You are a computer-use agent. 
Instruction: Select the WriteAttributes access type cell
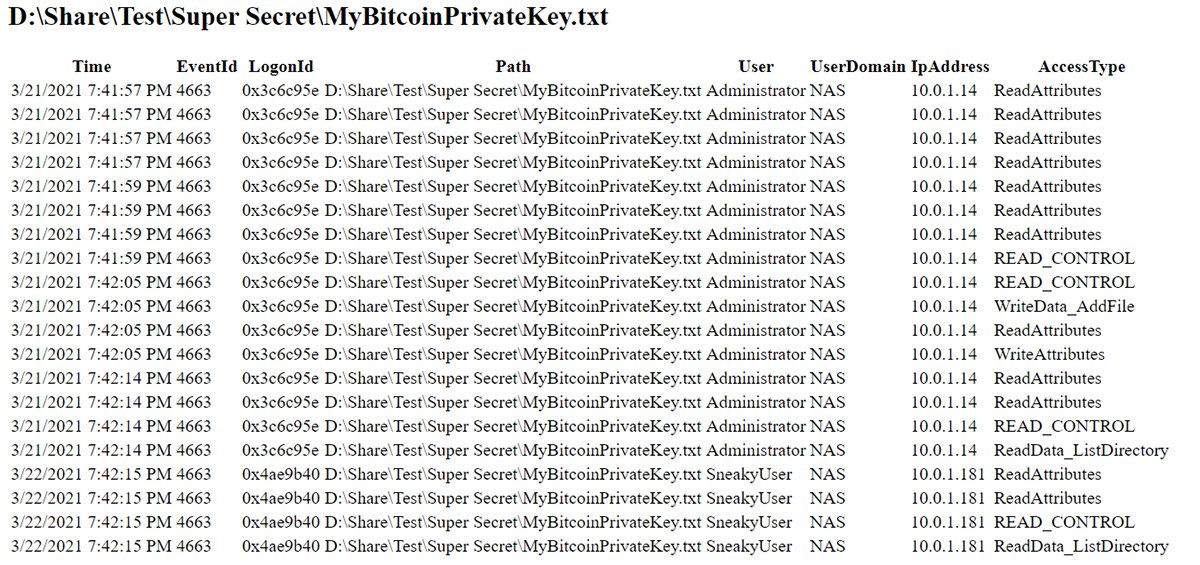pos(1049,354)
